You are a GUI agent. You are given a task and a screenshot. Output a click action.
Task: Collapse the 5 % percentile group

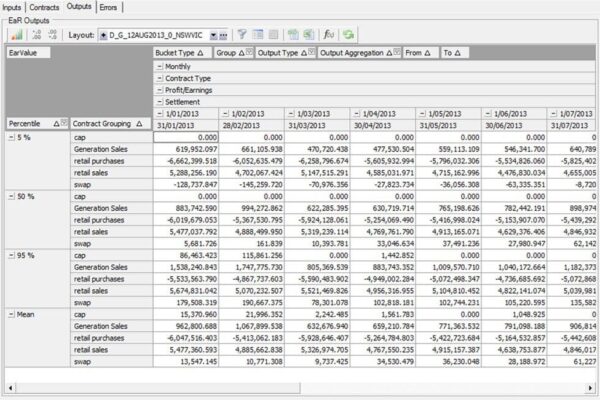click(11, 137)
